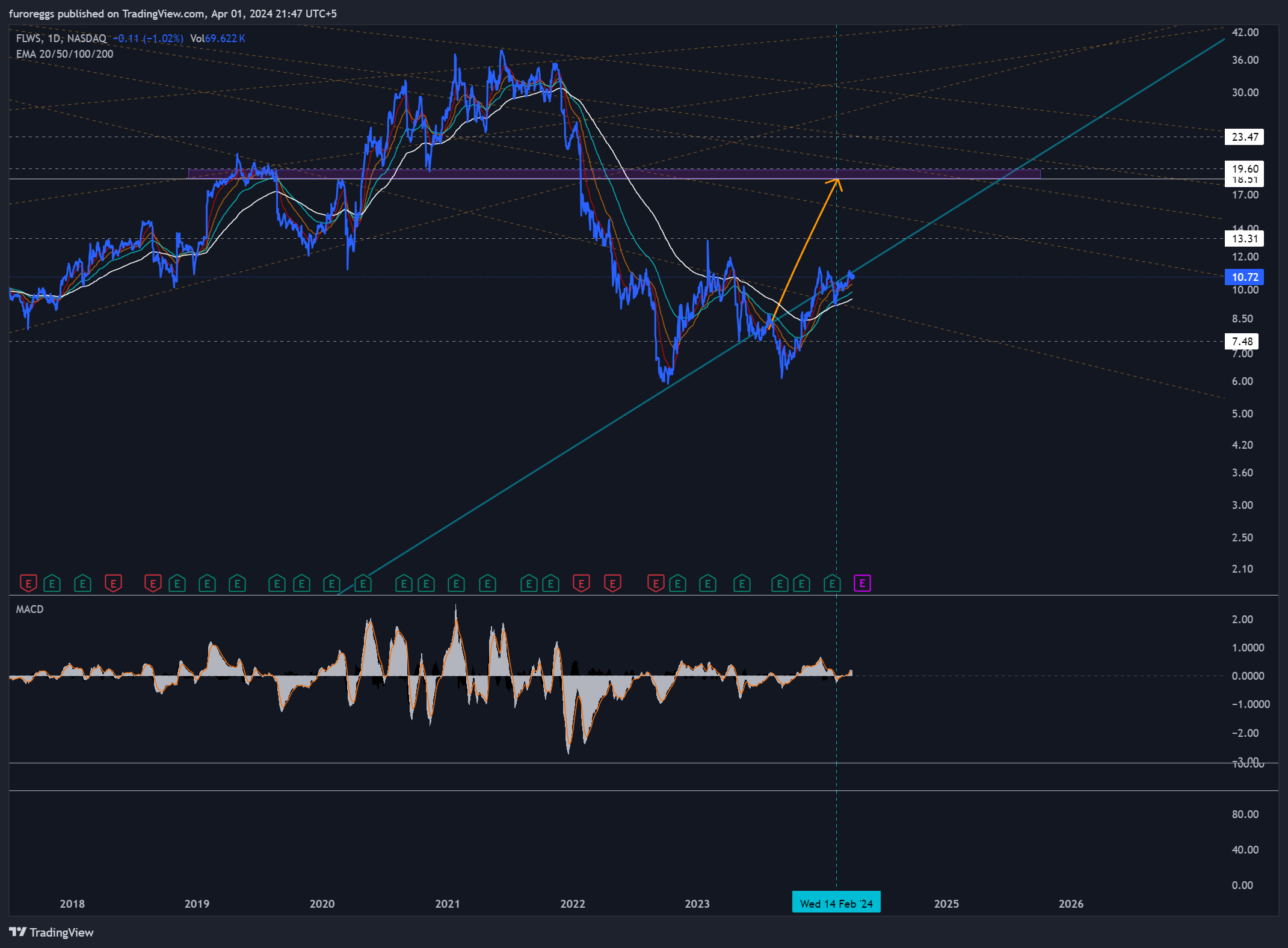1288x948 pixels.
Task: Click the furoreggs published on TradingView.com header
Action: tap(173, 13)
